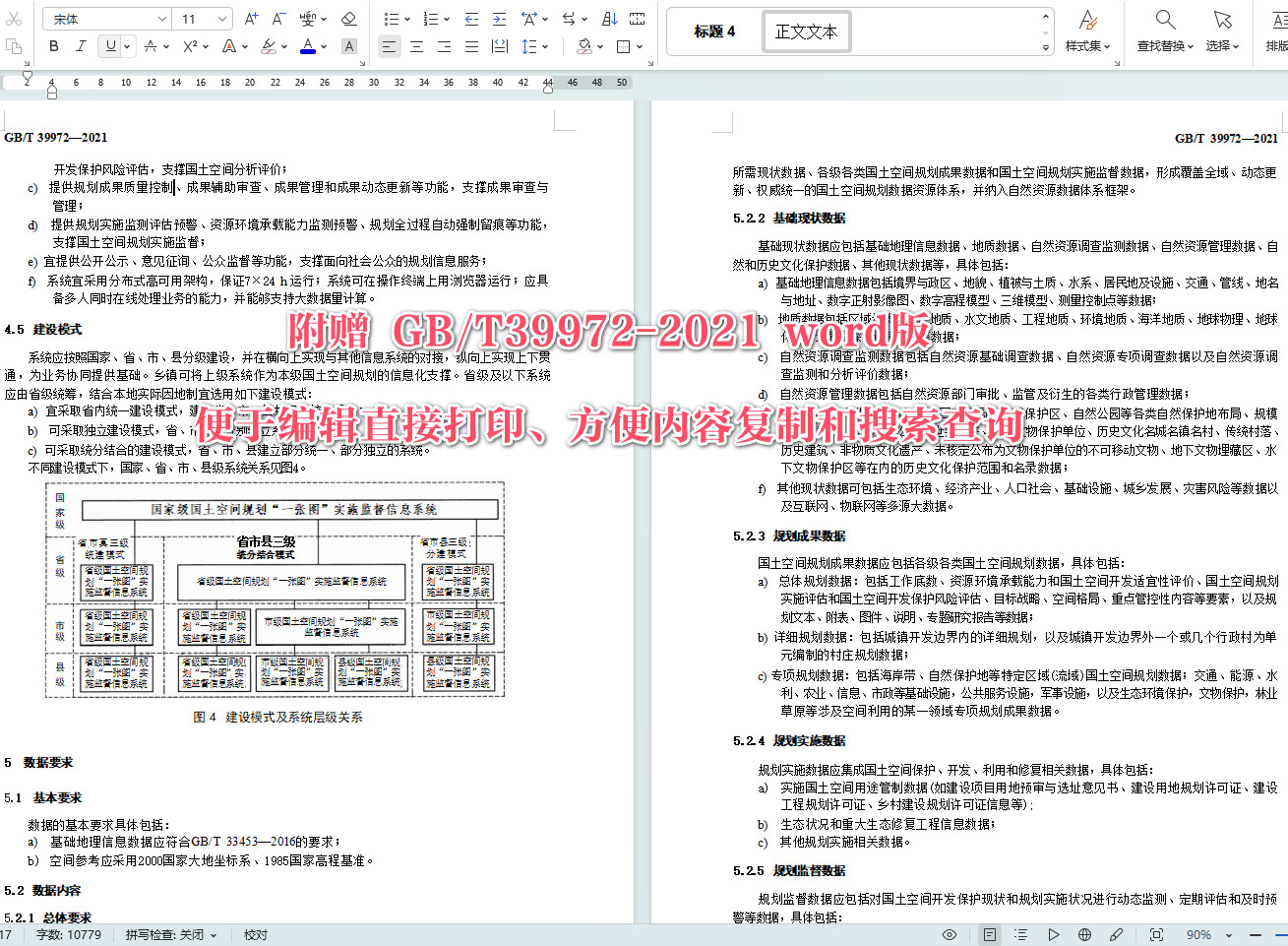This screenshot has height=946, width=1288.
Task: Open the 宋体 font name dropdown
Action: click(103, 18)
